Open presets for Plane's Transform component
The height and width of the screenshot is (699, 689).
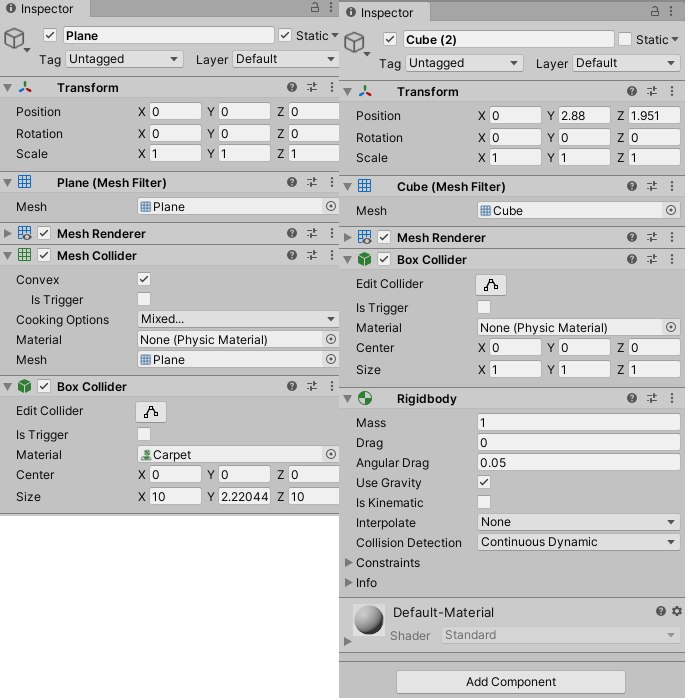pyautogui.click(x=312, y=87)
